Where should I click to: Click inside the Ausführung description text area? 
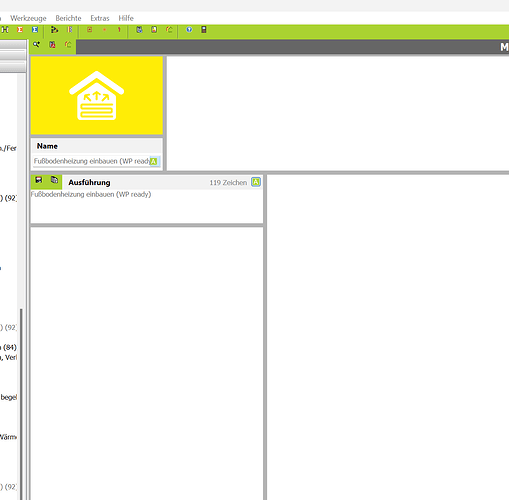[x=147, y=206]
